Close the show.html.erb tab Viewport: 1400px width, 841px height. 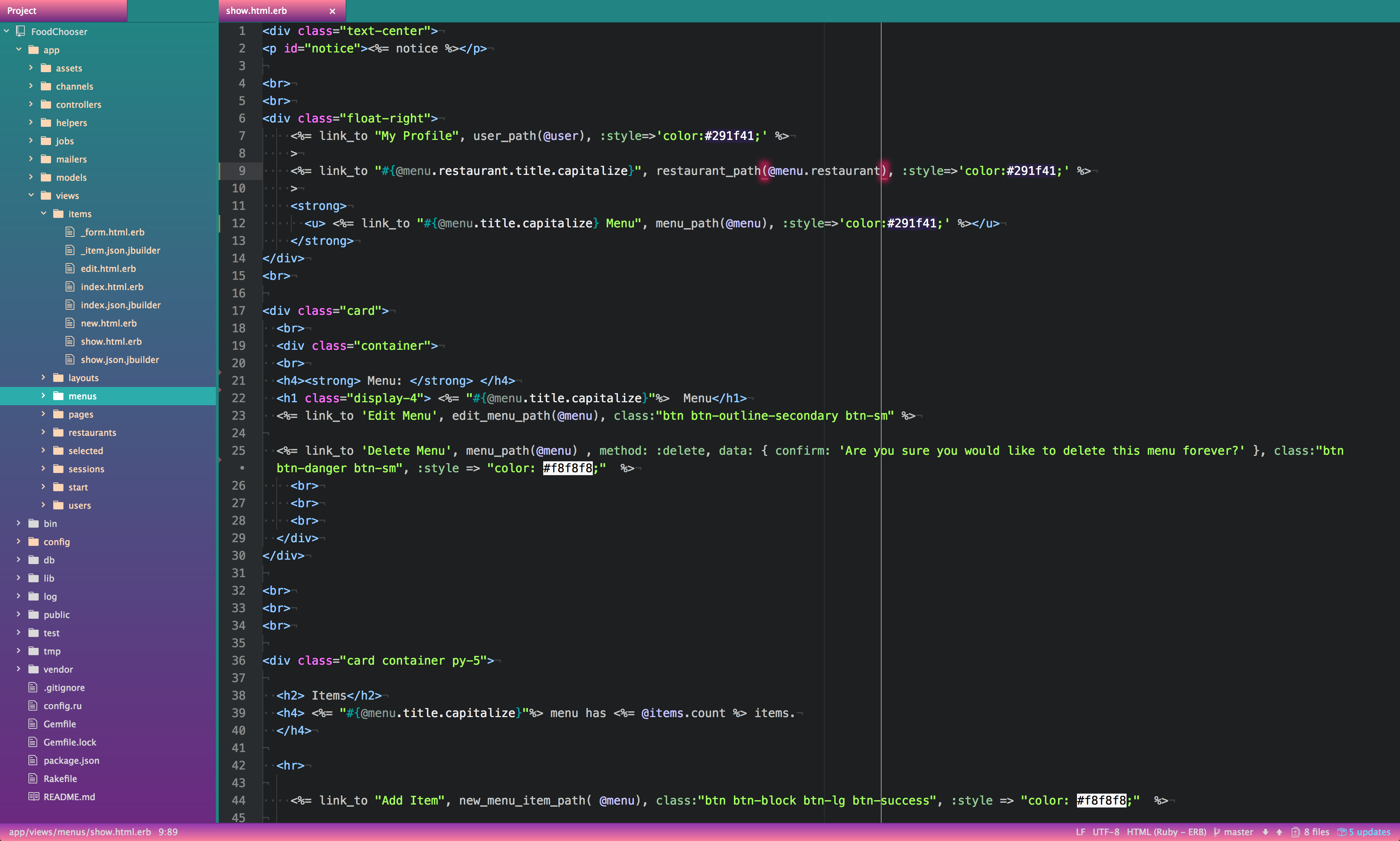pyautogui.click(x=333, y=11)
